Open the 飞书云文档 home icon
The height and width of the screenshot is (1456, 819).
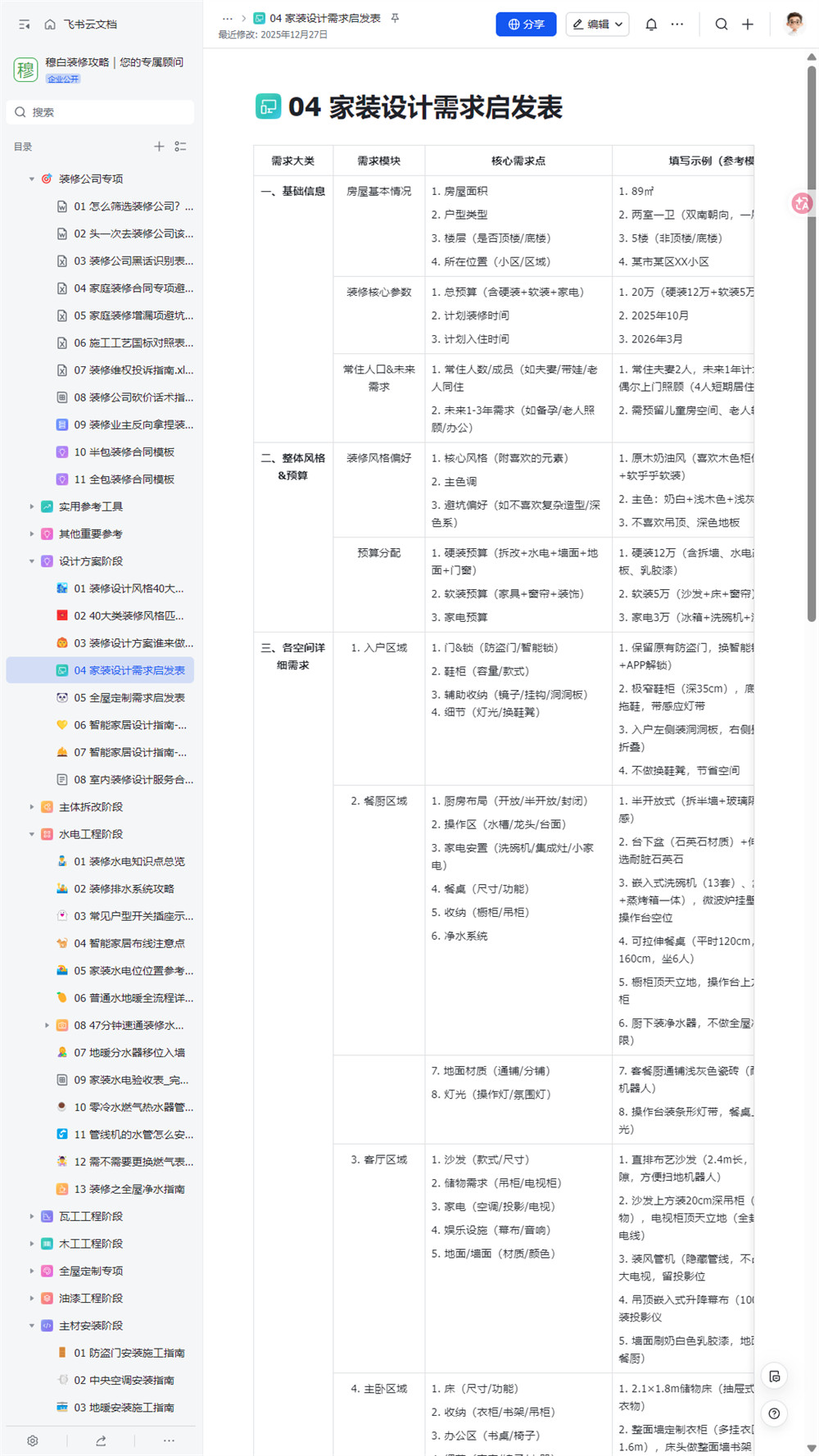[50, 25]
